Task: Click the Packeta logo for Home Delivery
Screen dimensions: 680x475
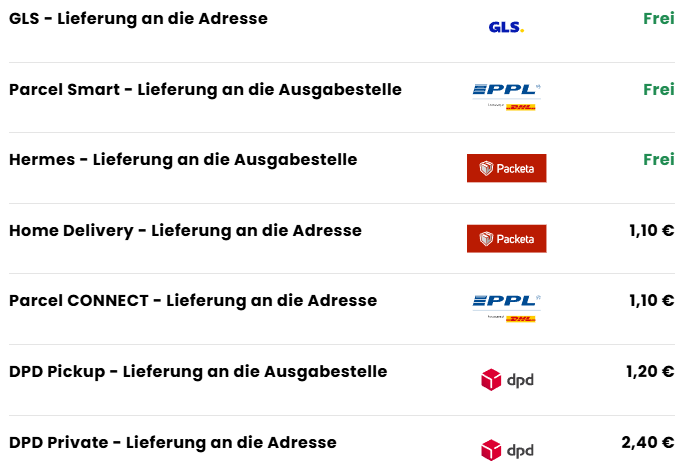Action: click(506, 238)
